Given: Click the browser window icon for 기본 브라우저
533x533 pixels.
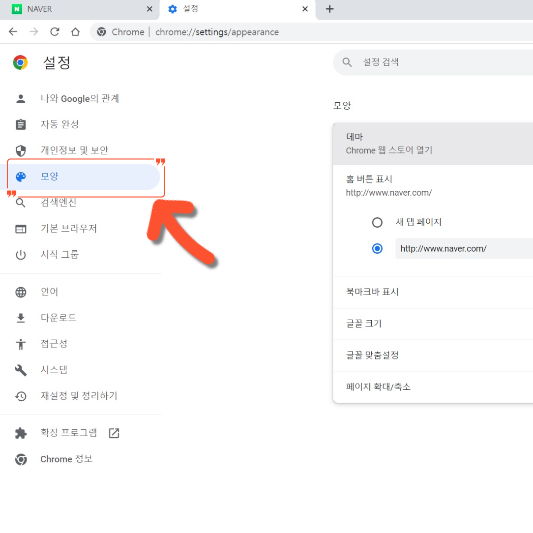Looking at the screenshot, I should point(21,229).
